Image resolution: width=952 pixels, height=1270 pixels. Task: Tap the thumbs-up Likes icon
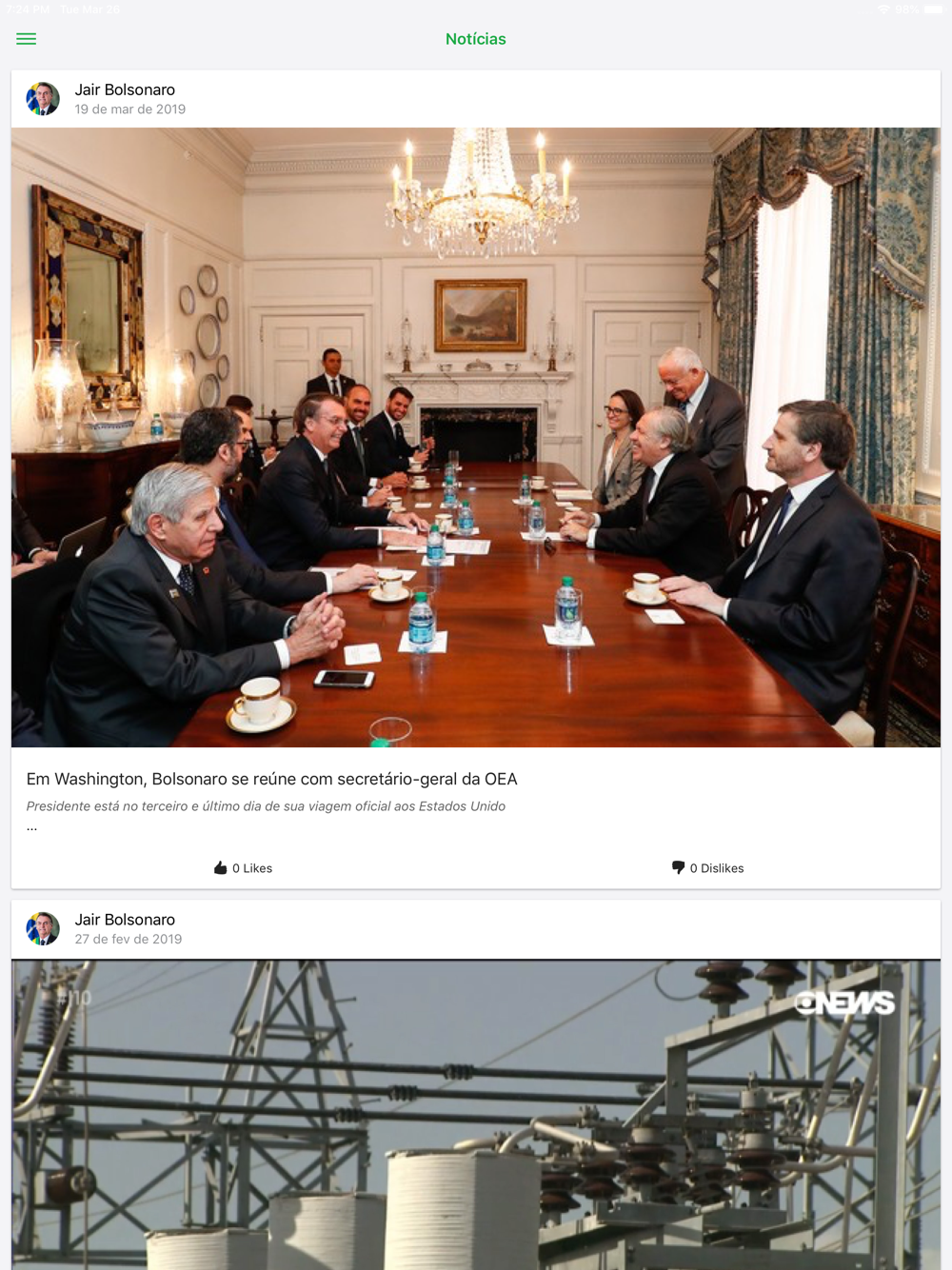[221, 867]
